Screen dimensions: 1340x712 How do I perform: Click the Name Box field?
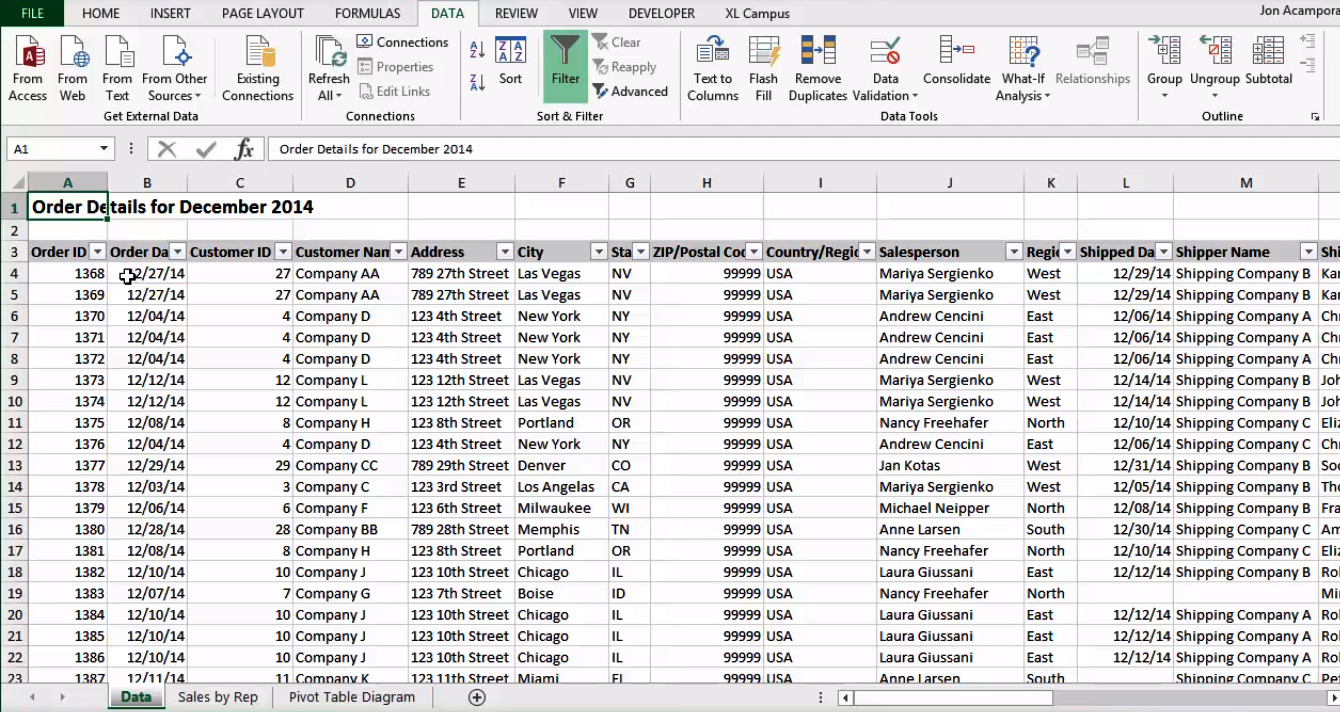(52, 149)
